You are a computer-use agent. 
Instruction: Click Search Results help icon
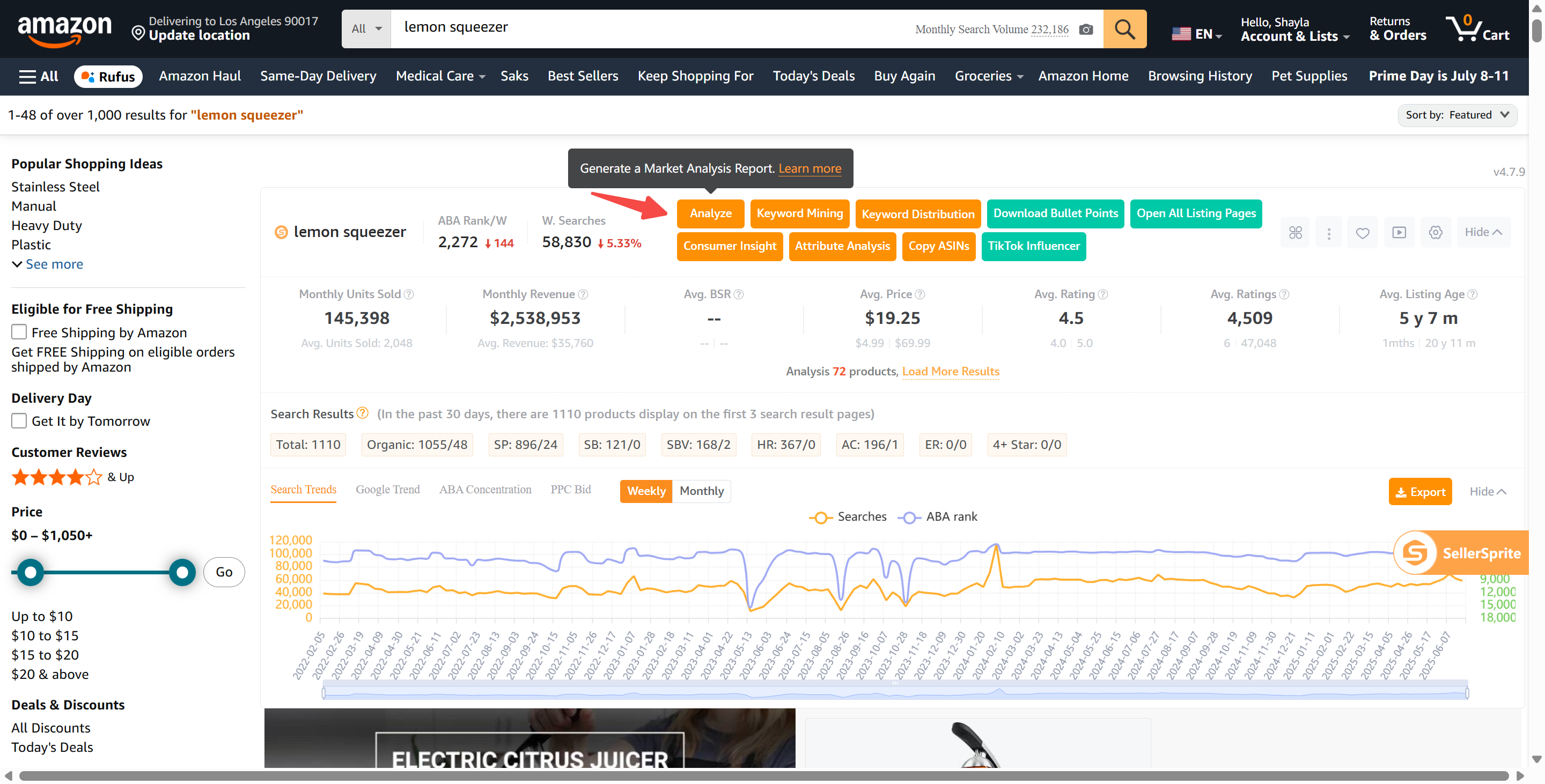pyautogui.click(x=362, y=413)
